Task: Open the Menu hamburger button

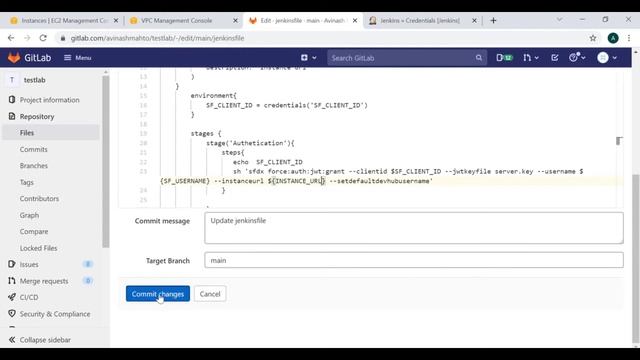Action: 78,58
